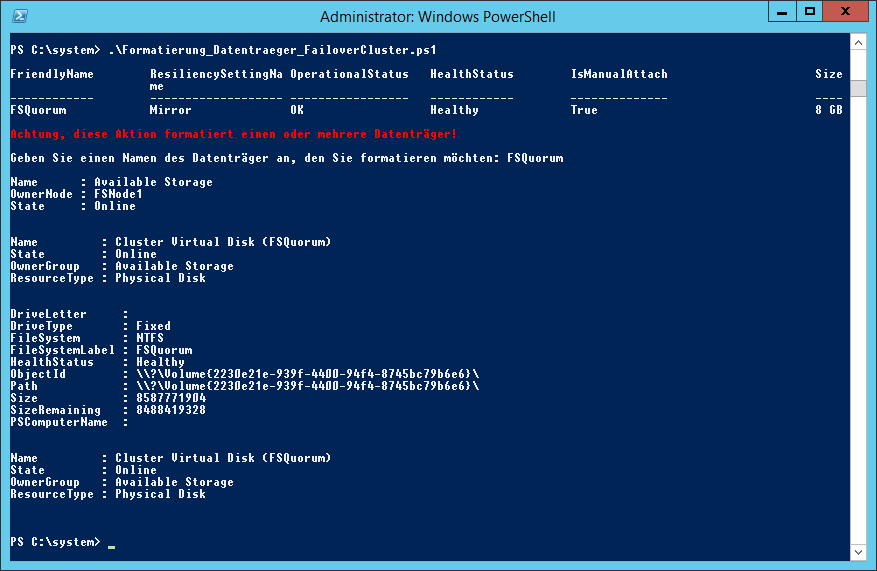Click the IsManualAttach column header
877x571 pixels.
point(619,74)
